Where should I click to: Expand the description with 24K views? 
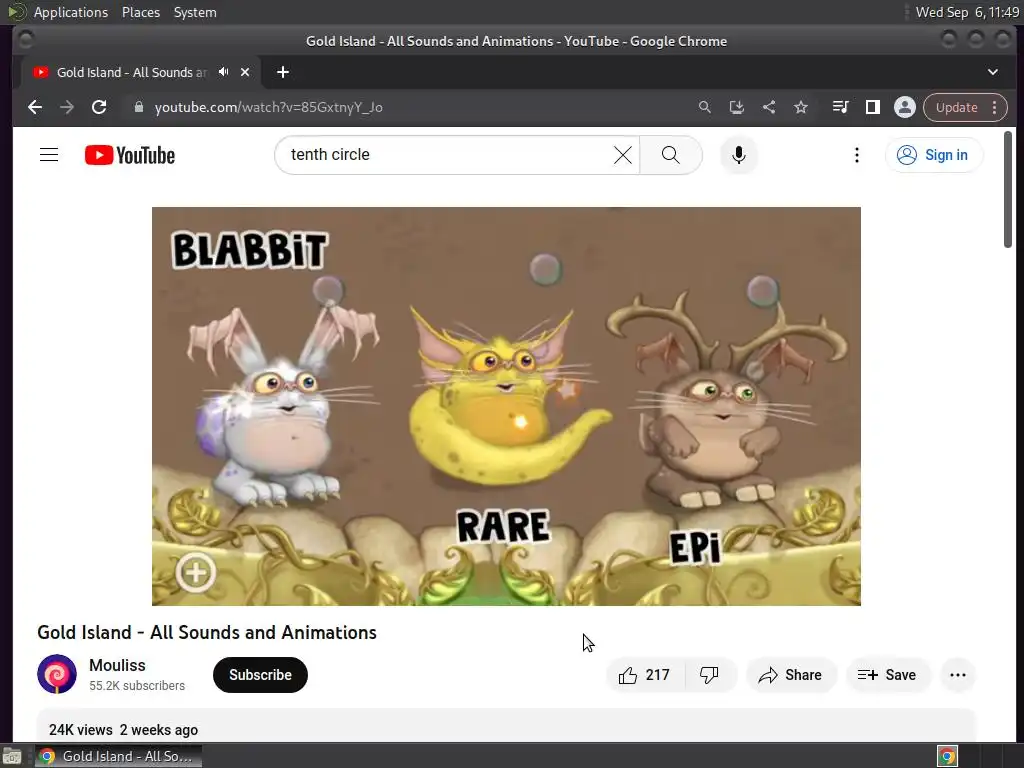tap(506, 726)
